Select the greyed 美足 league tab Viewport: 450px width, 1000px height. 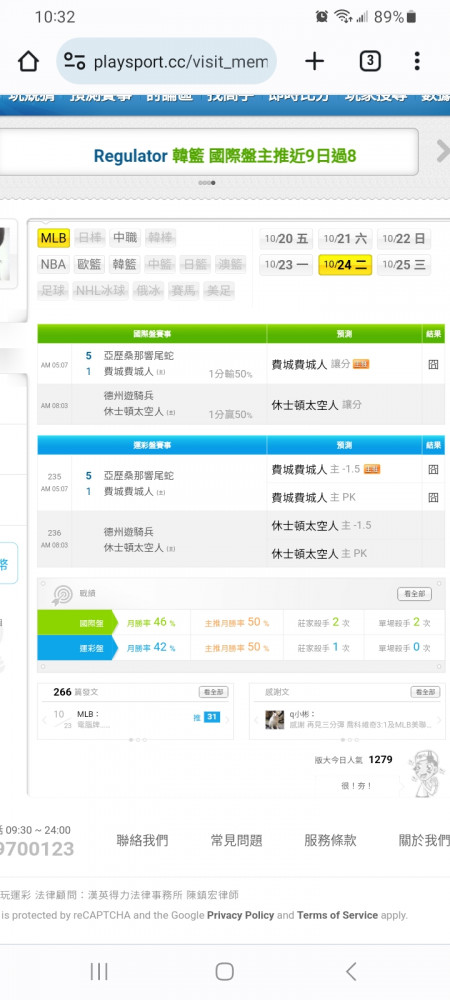coord(219,291)
